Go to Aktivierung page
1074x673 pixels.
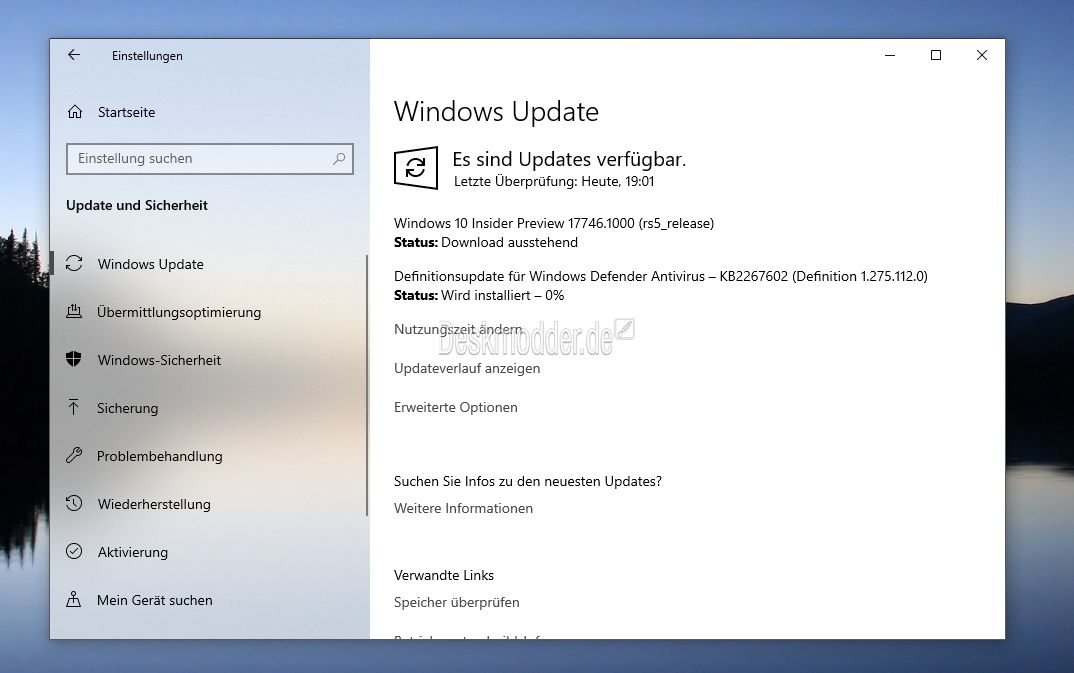tap(133, 552)
